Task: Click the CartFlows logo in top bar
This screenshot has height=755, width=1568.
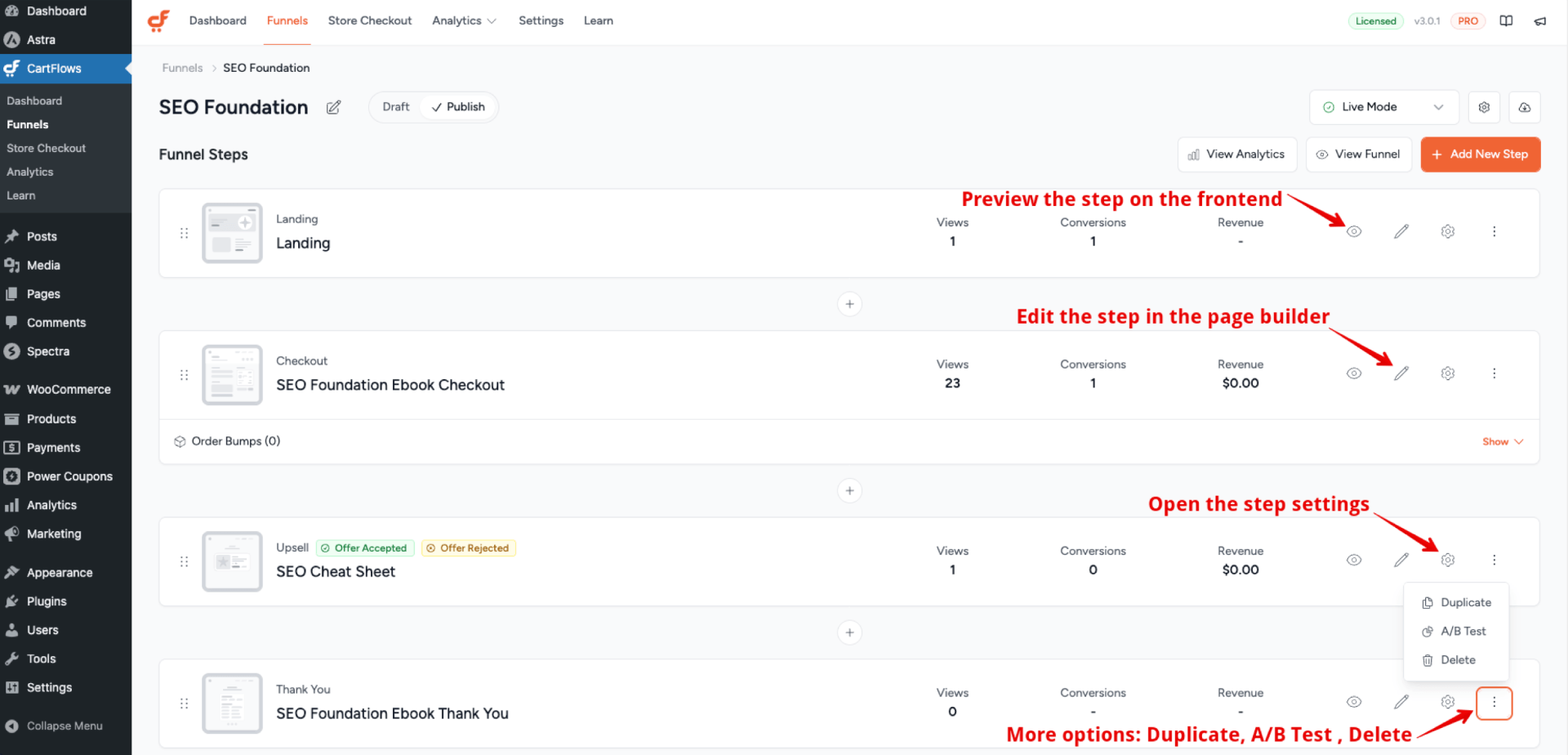Action: pos(158,20)
